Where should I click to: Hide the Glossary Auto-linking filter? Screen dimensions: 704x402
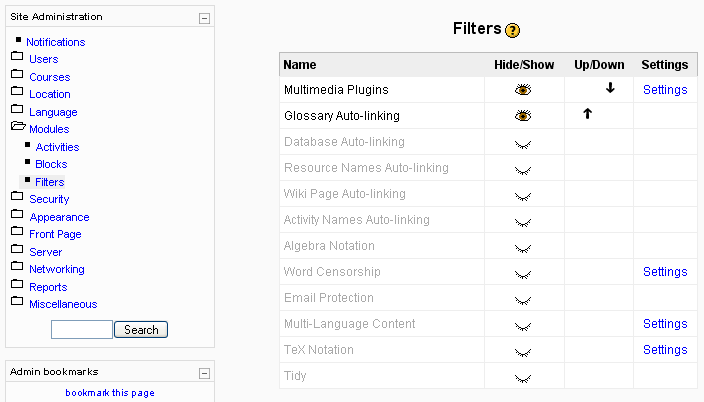coord(523,116)
